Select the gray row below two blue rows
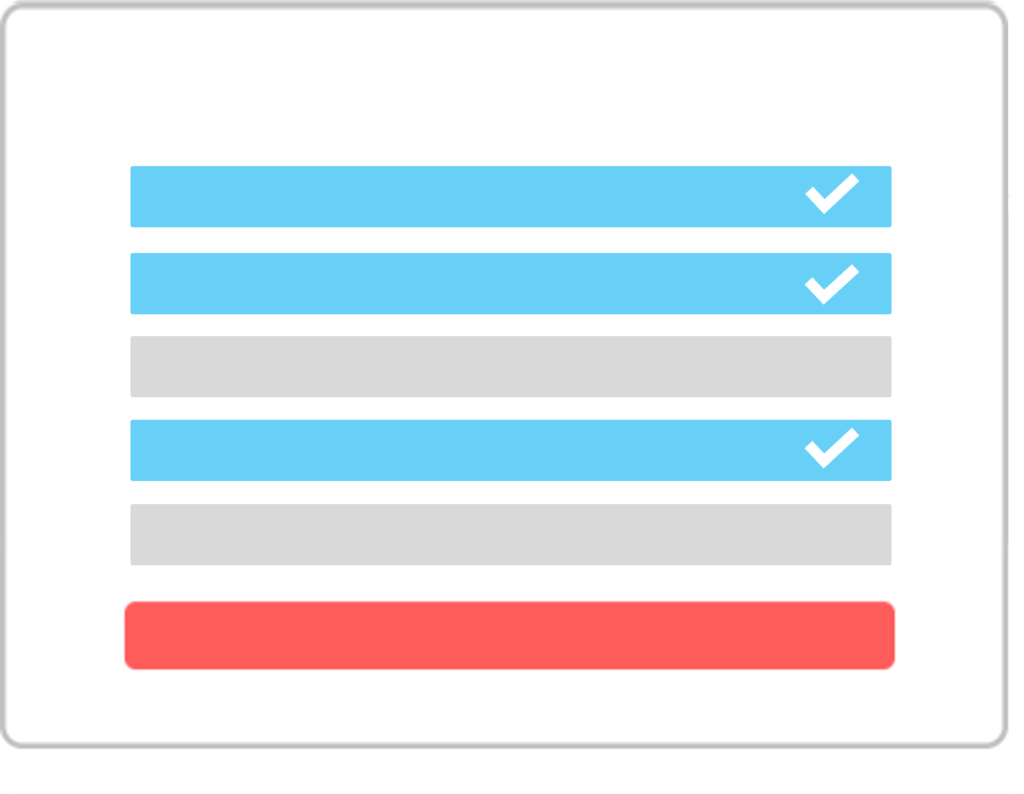1024x794 pixels. [511, 366]
